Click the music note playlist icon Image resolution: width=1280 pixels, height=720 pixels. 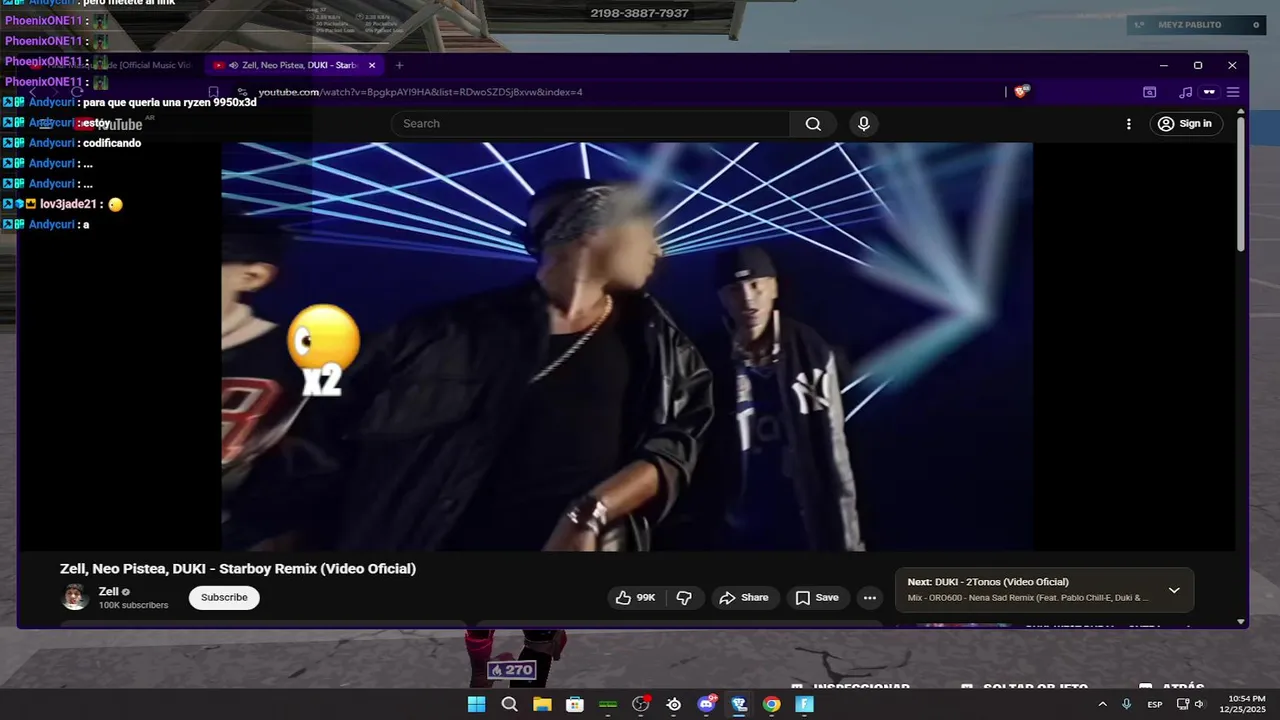pos(1185,92)
